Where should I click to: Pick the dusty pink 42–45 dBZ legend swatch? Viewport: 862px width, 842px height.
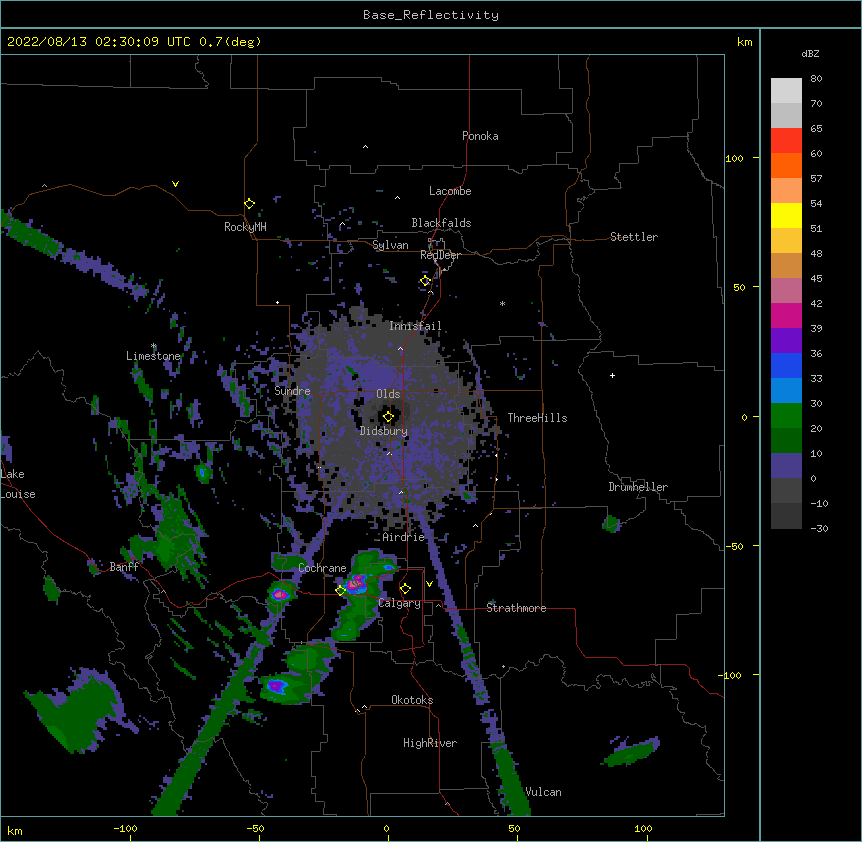point(786,290)
